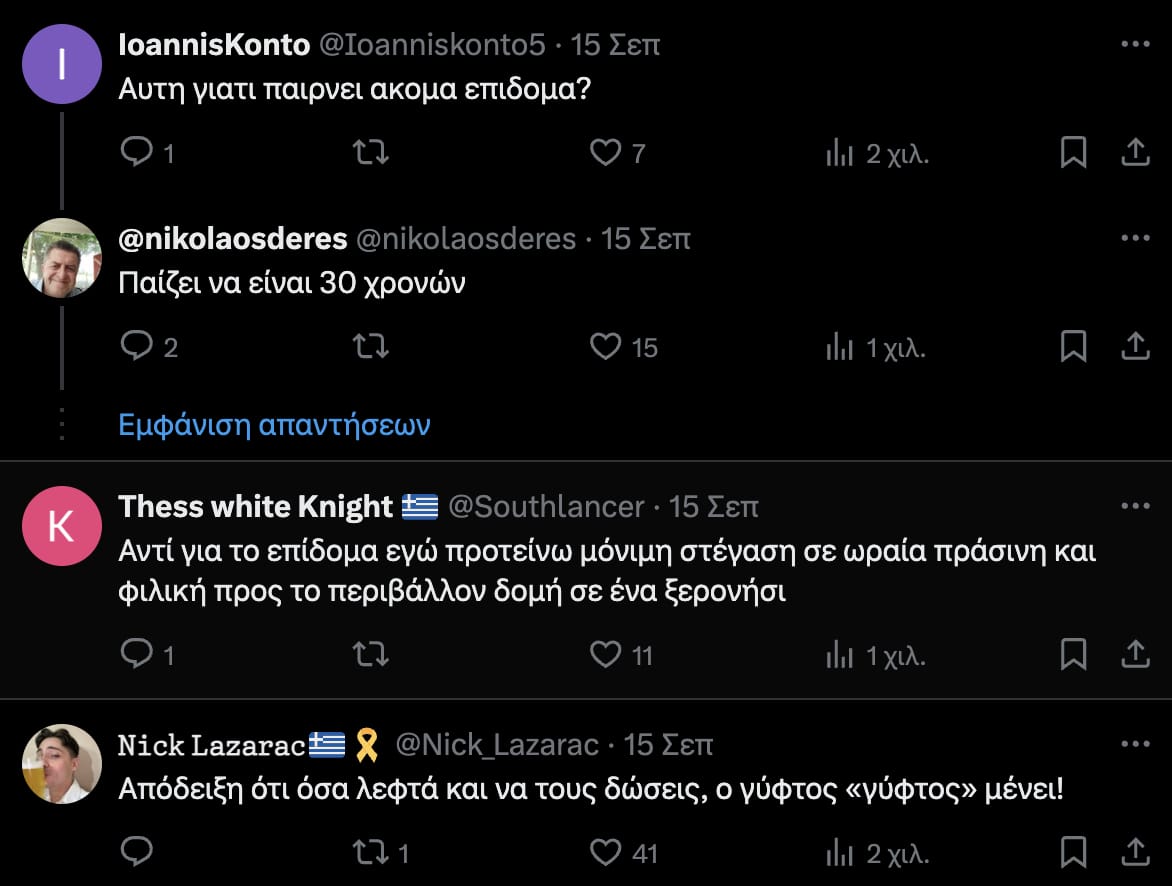Viewport: 1172px width, 886px height.
Task: Bookmark the Thess white Knight tweet
Action: click(x=1073, y=655)
